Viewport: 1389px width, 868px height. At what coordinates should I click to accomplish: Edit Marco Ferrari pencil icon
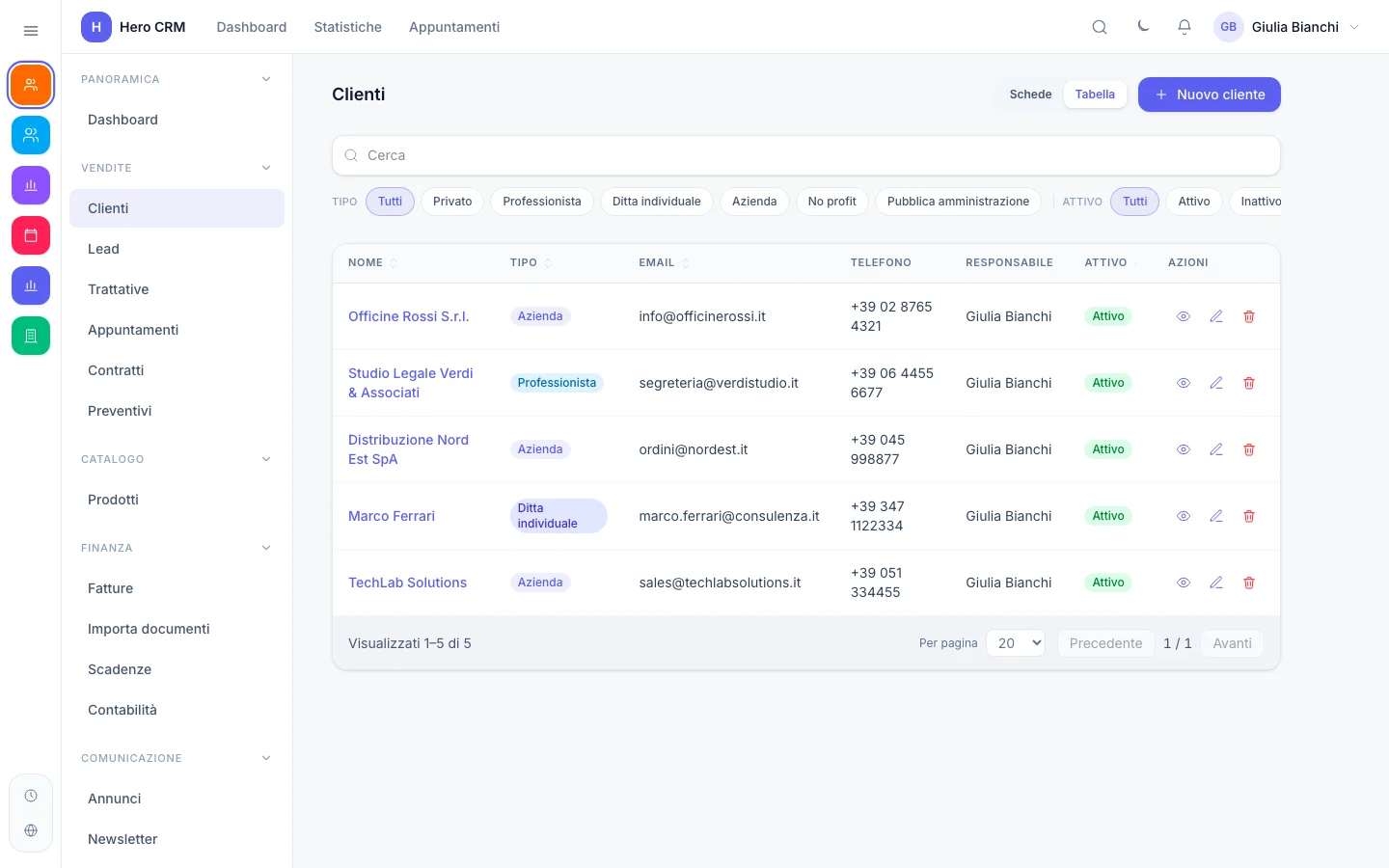1216,516
